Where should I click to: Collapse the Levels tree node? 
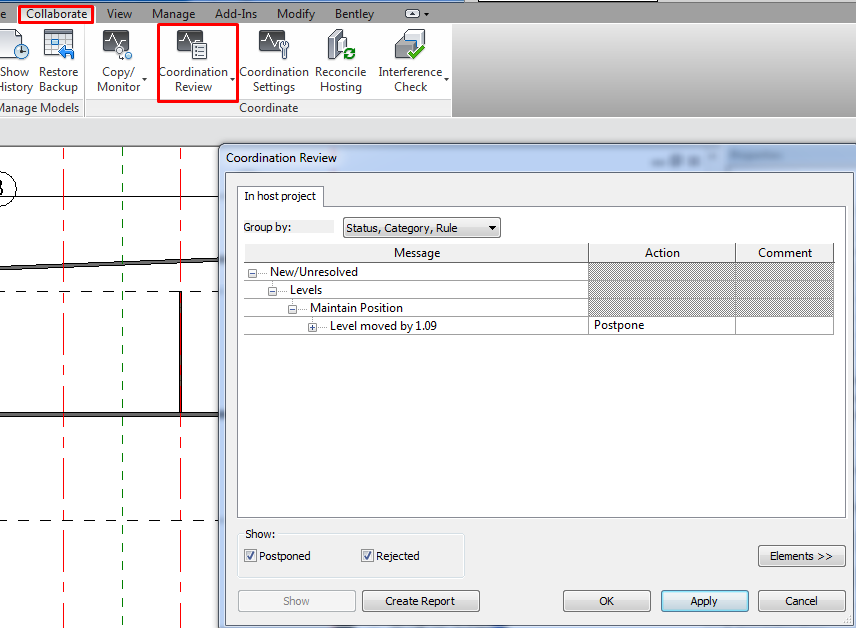pos(272,291)
